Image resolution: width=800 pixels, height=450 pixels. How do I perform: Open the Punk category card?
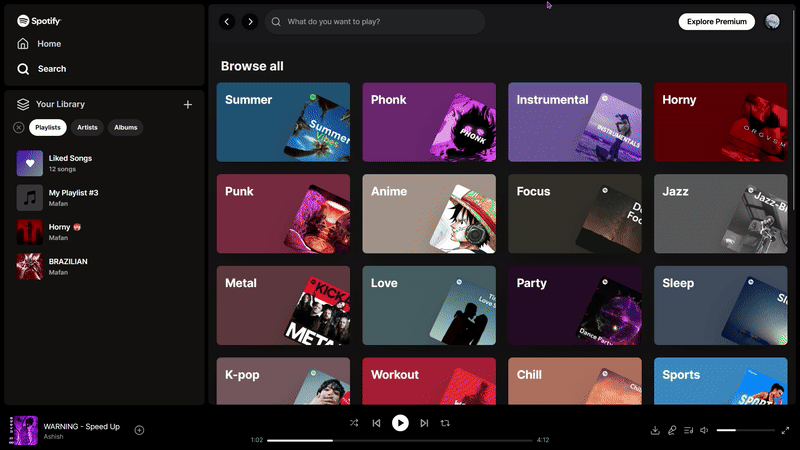pyautogui.click(x=283, y=214)
